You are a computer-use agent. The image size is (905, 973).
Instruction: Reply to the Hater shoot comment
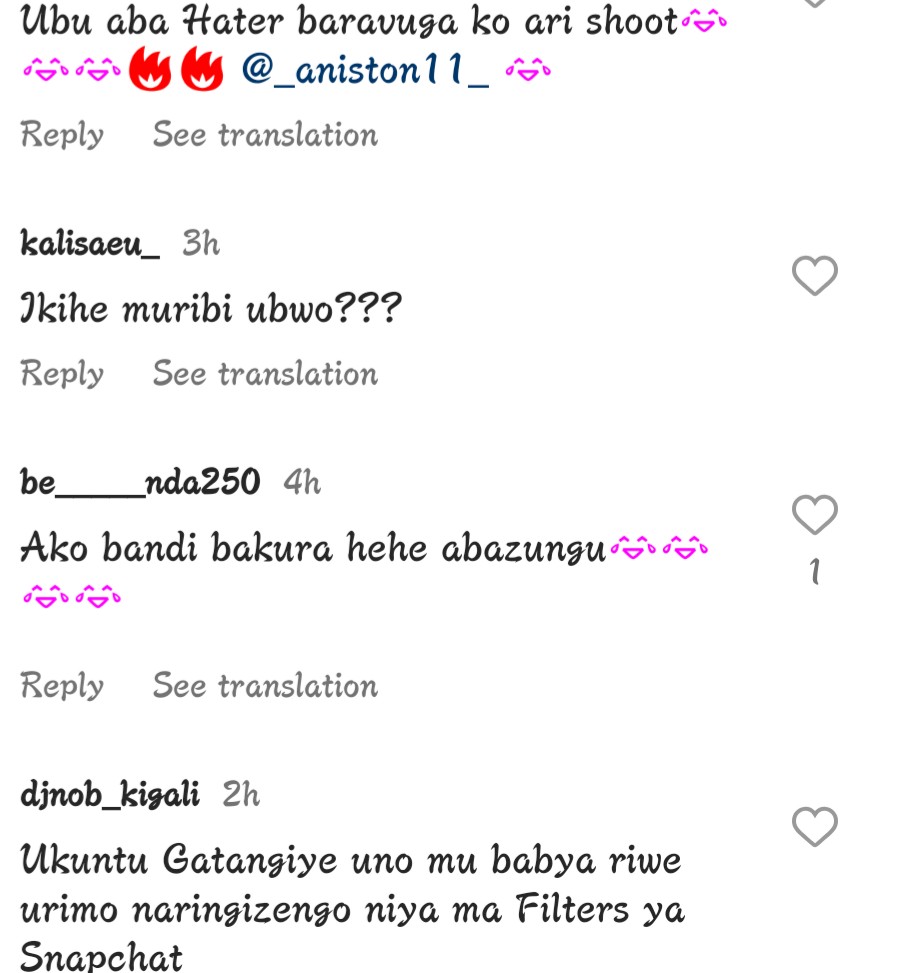pyautogui.click(x=62, y=134)
